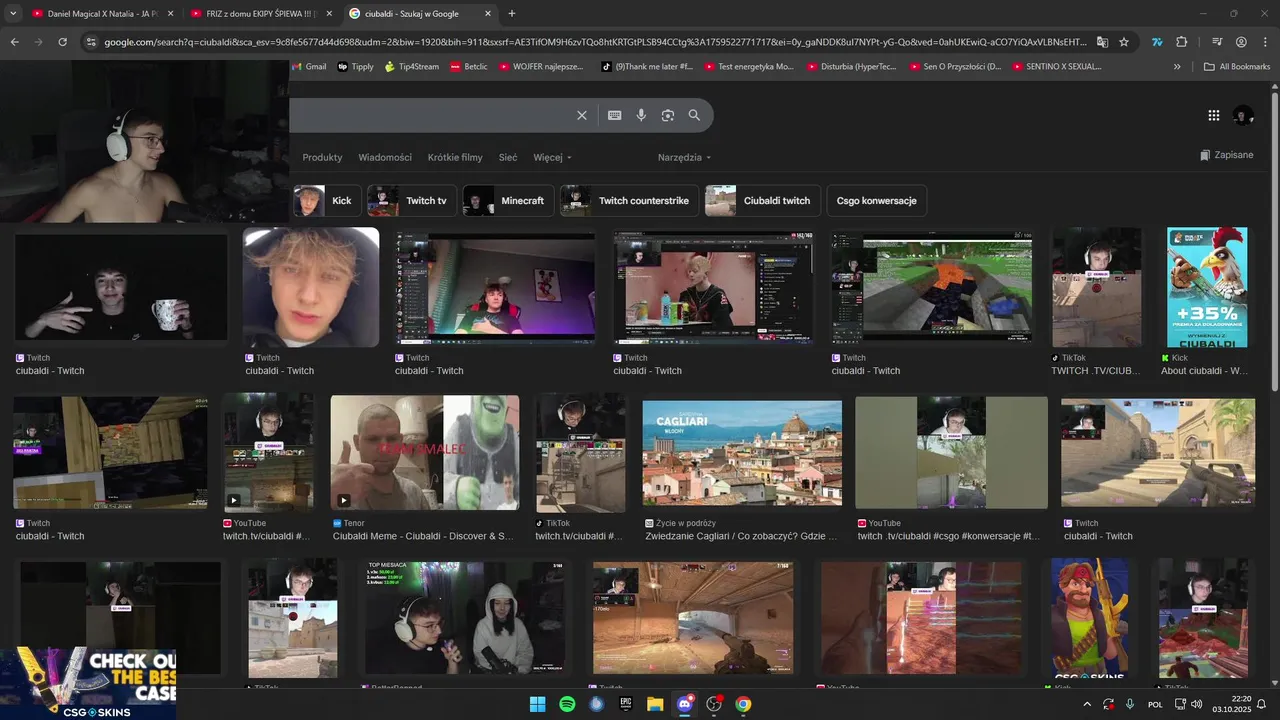Switch to the Wiadomości search tab

[385, 157]
